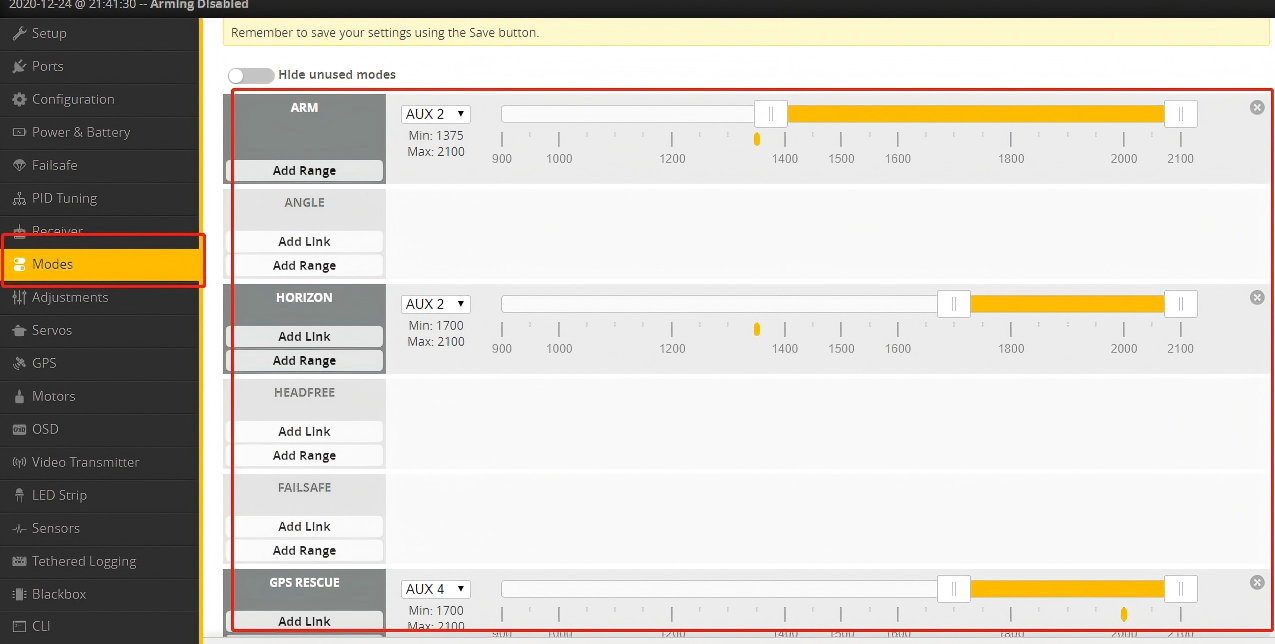Click the GPS globe icon
This screenshot has height=644, width=1275.
(x=19, y=363)
